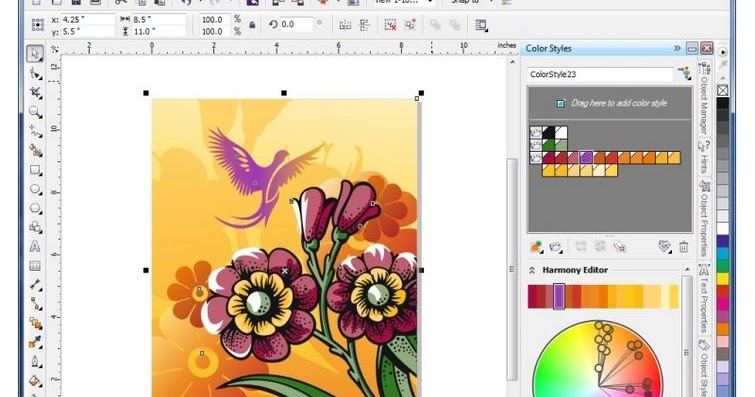Image resolution: width=755 pixels, height=397 pixels.
Task: Open the new color style dropdown
Action: click(x=536, y=247)
